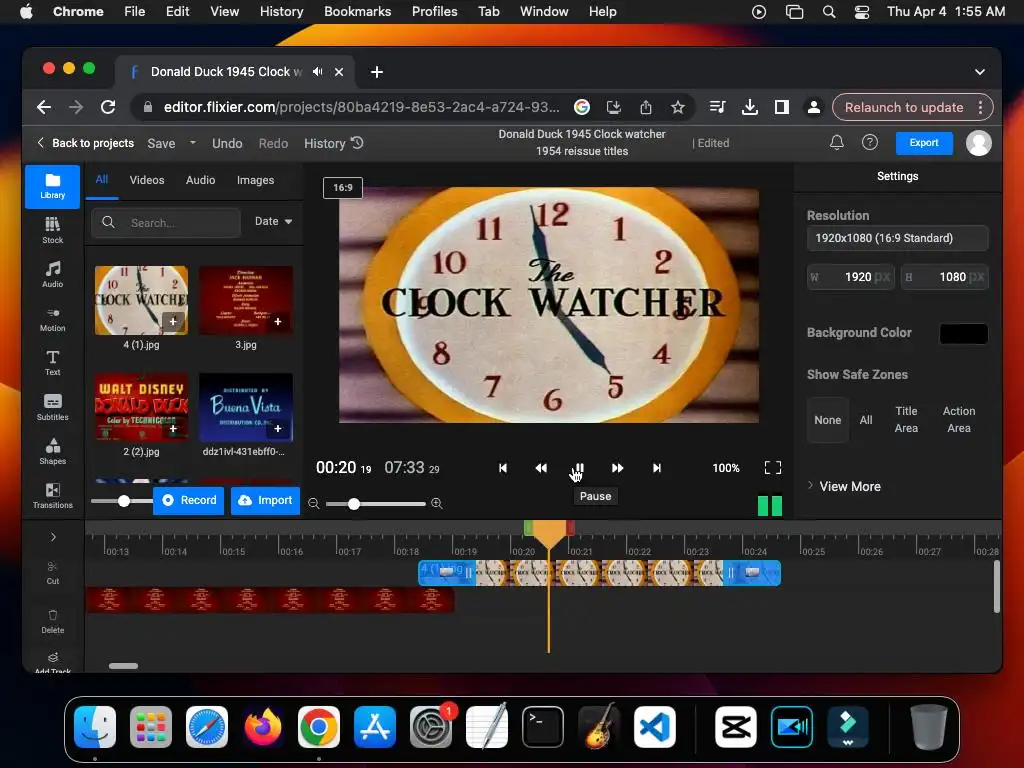Zoom out the timeline with magnifier minus
Image resolution: width=1024 pixels, height=768 pixels.
314,504
